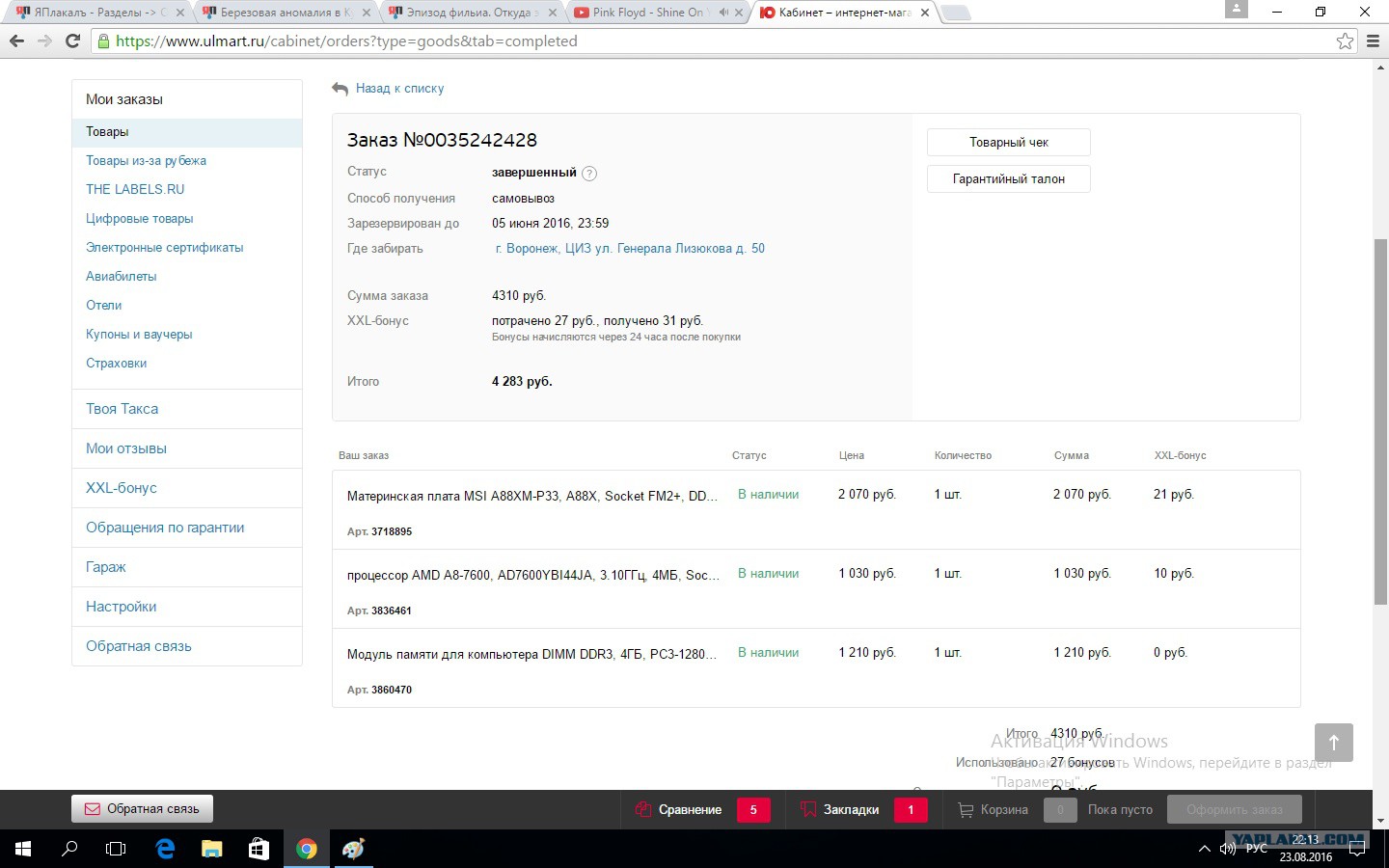Click the Оформить заказ button
The width and height of the screenshot is (1389, 868).
click(1234, 810)
